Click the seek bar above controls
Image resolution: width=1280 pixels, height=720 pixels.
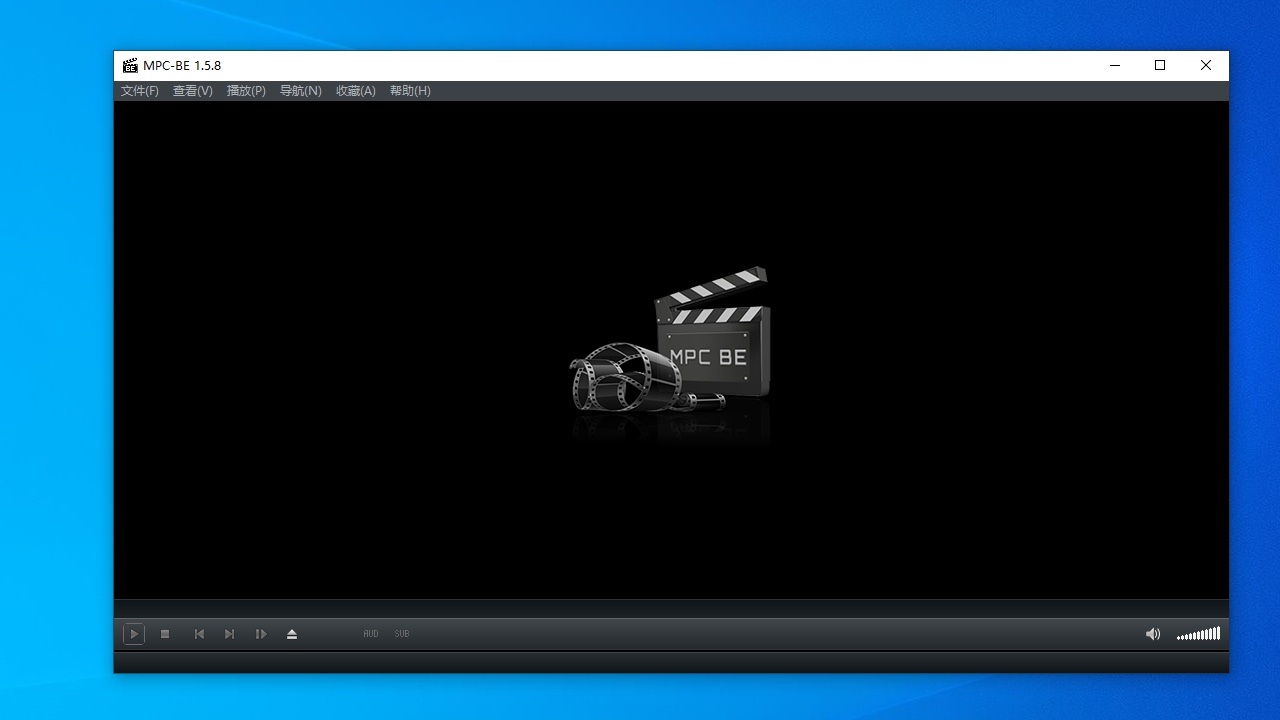point(671,609)
